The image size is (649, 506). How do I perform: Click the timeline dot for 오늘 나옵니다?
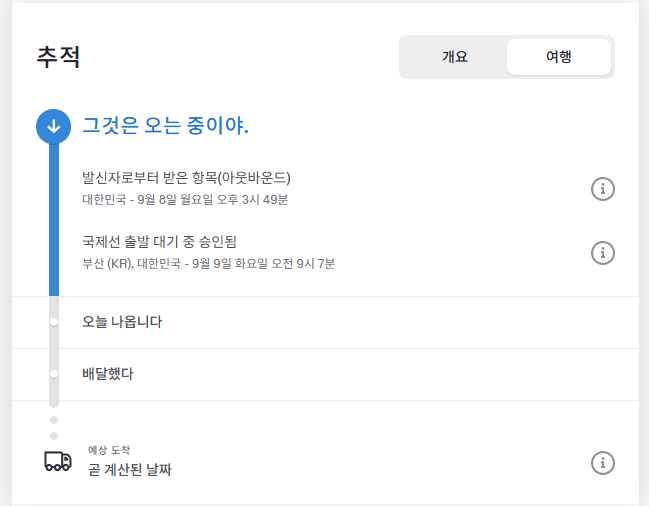pos(54,322)
